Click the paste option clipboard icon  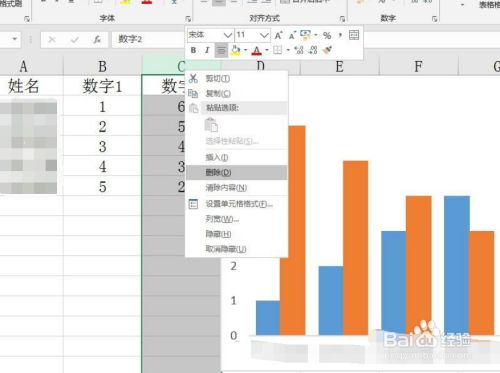(211, 125)
